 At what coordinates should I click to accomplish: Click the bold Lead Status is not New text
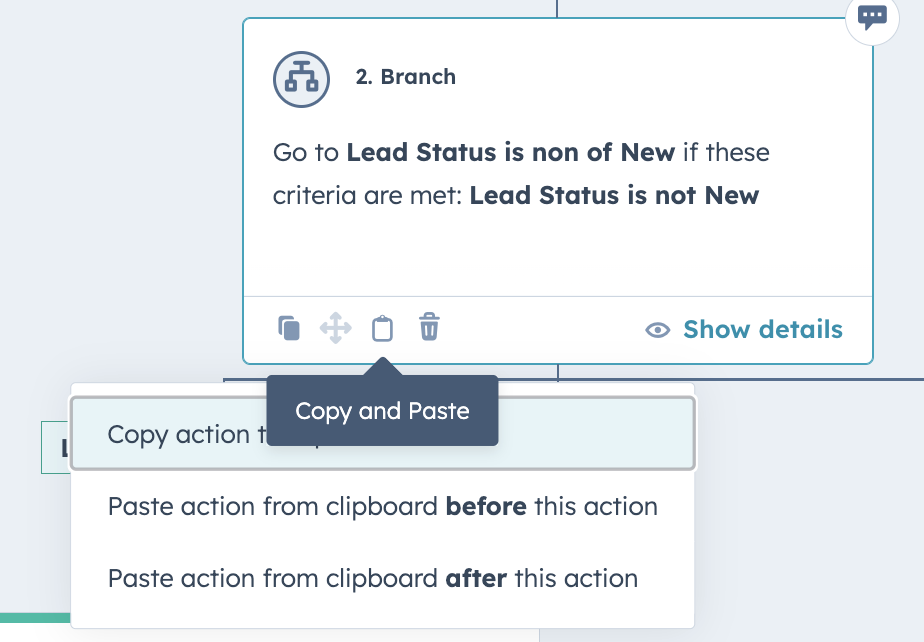click(x=614, y=195)
